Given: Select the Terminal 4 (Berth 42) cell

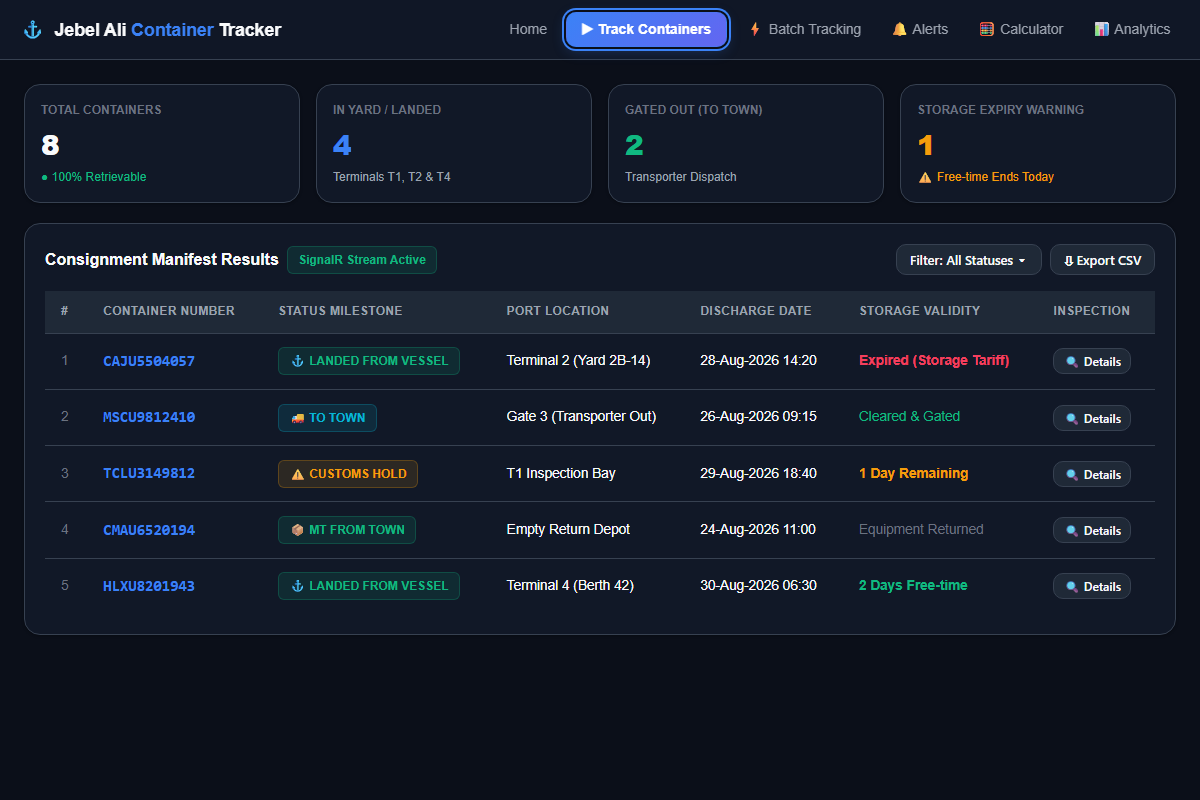Looking at the screenshot, I should (x=571, y=585).
